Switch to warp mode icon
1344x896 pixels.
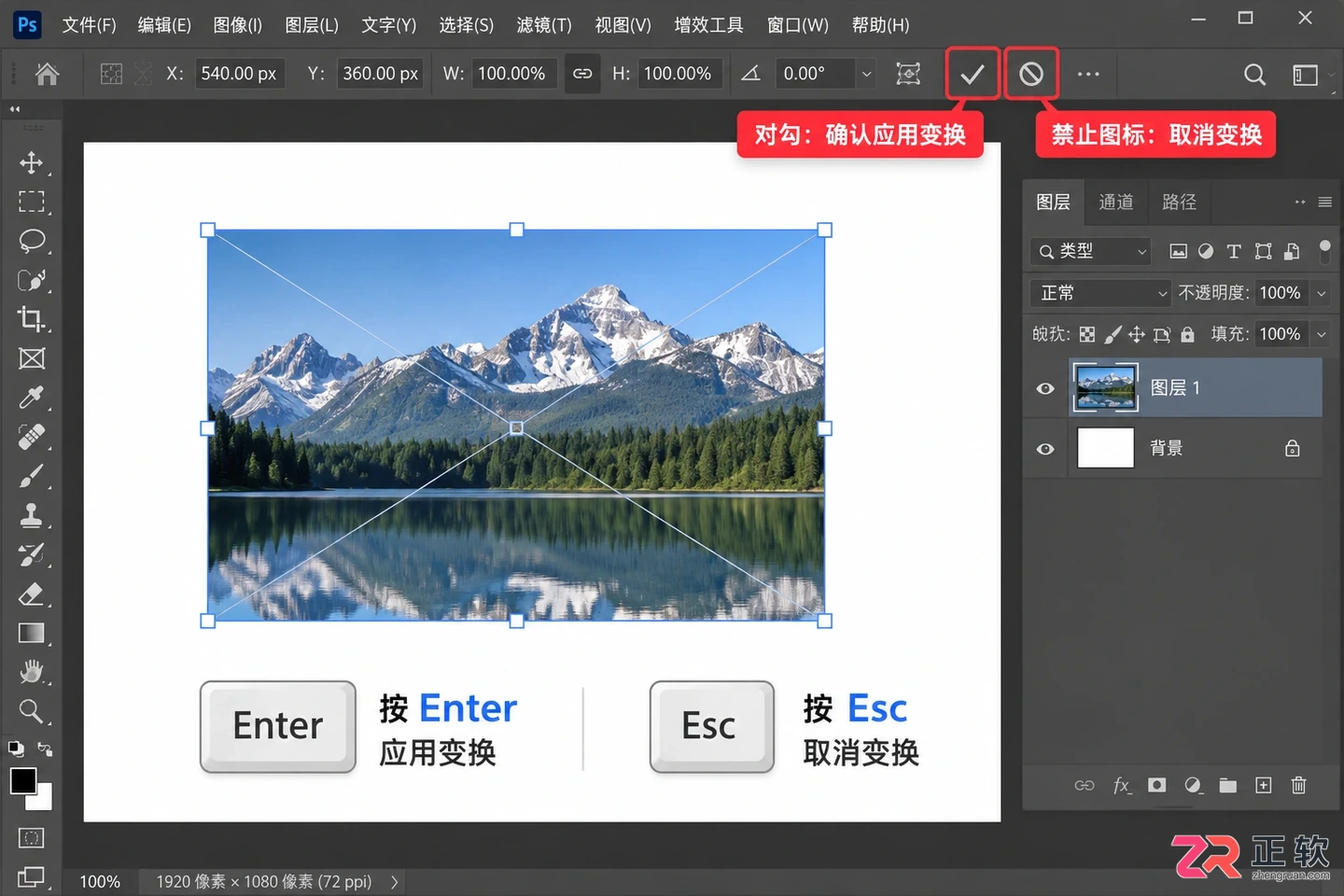pyautogui.click(x=908, y=74)
